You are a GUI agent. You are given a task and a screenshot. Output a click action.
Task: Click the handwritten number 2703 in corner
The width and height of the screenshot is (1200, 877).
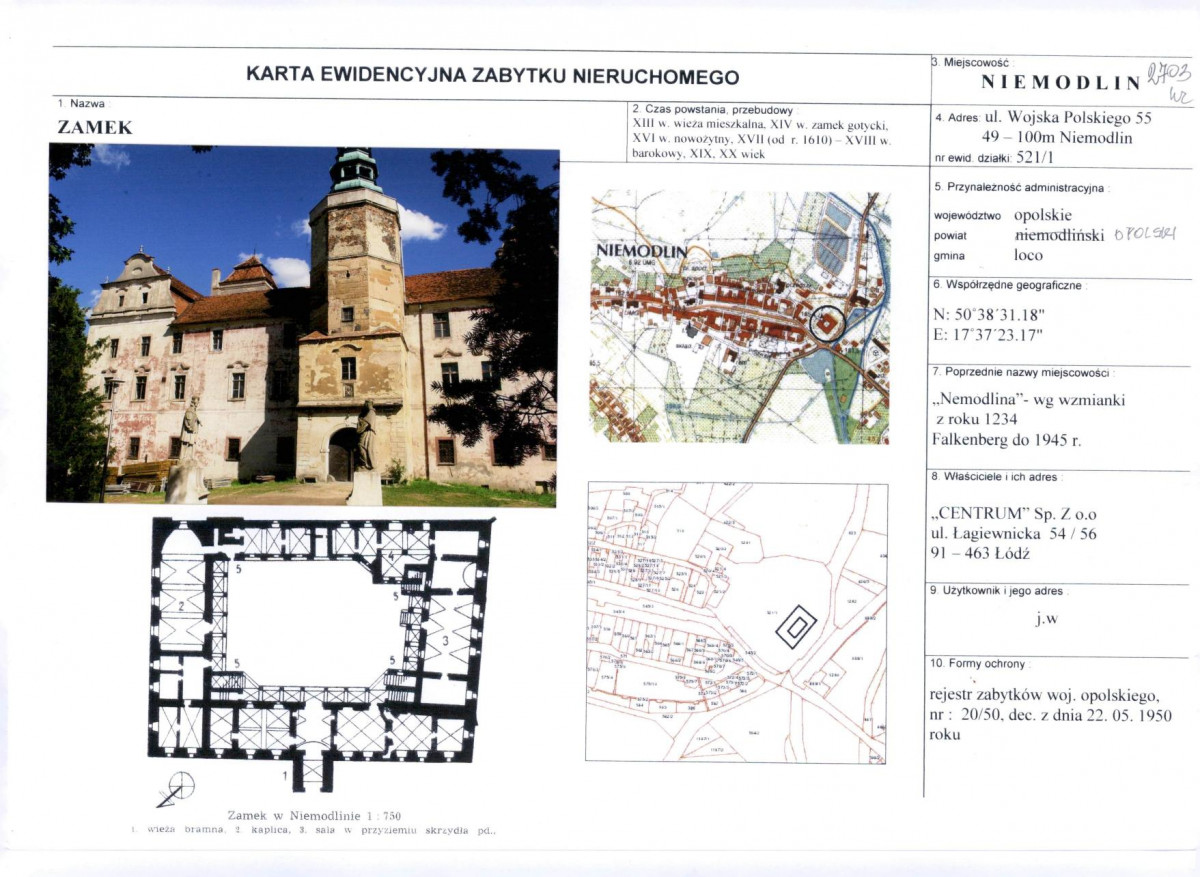1167,74
